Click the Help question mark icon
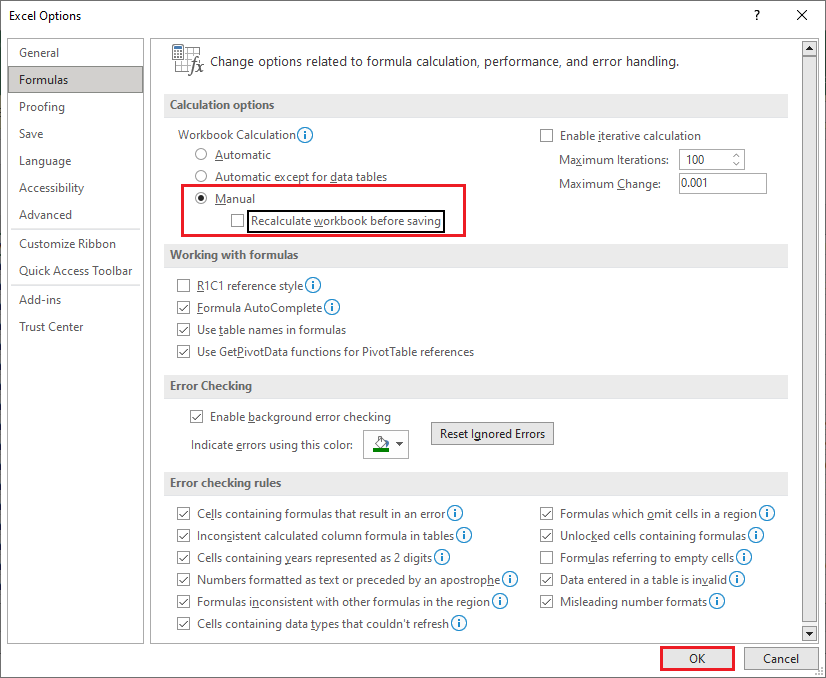Screen dimensions: 826x678 click(757, 15)
